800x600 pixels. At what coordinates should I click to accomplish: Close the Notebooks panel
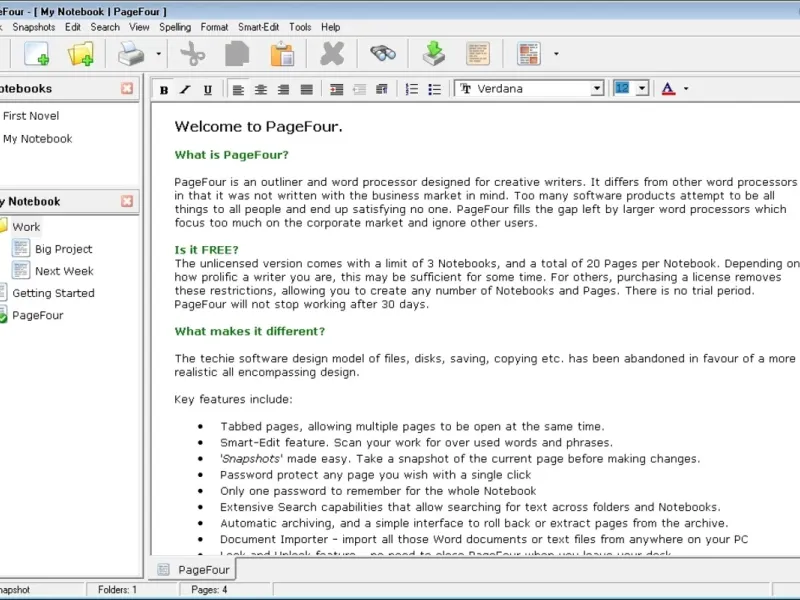pyautogui.click(x=127, y=88)
